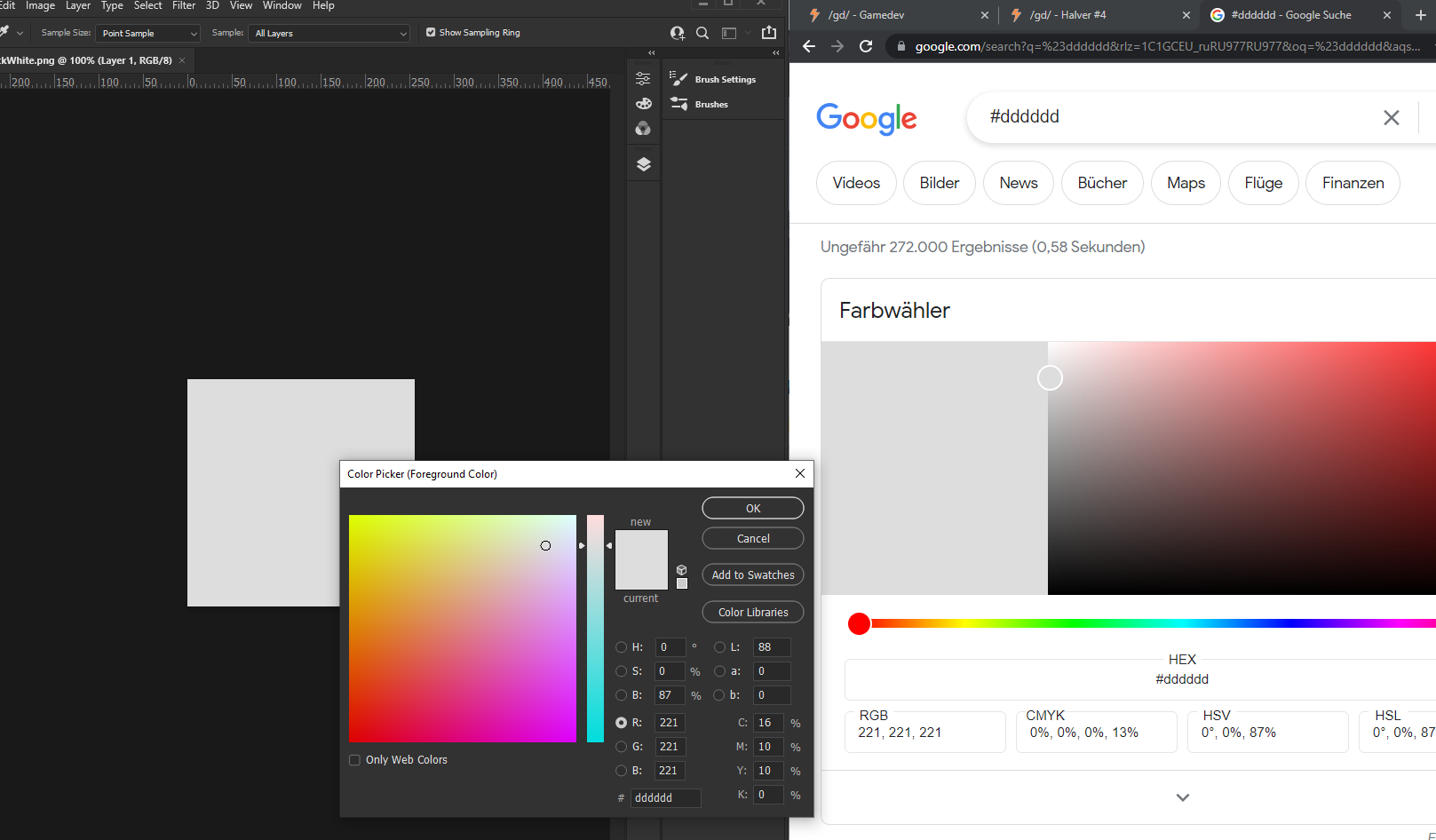Select the L lightness radio button
The height and width of the screenshot is (840, 1436).
coord(719,647)
